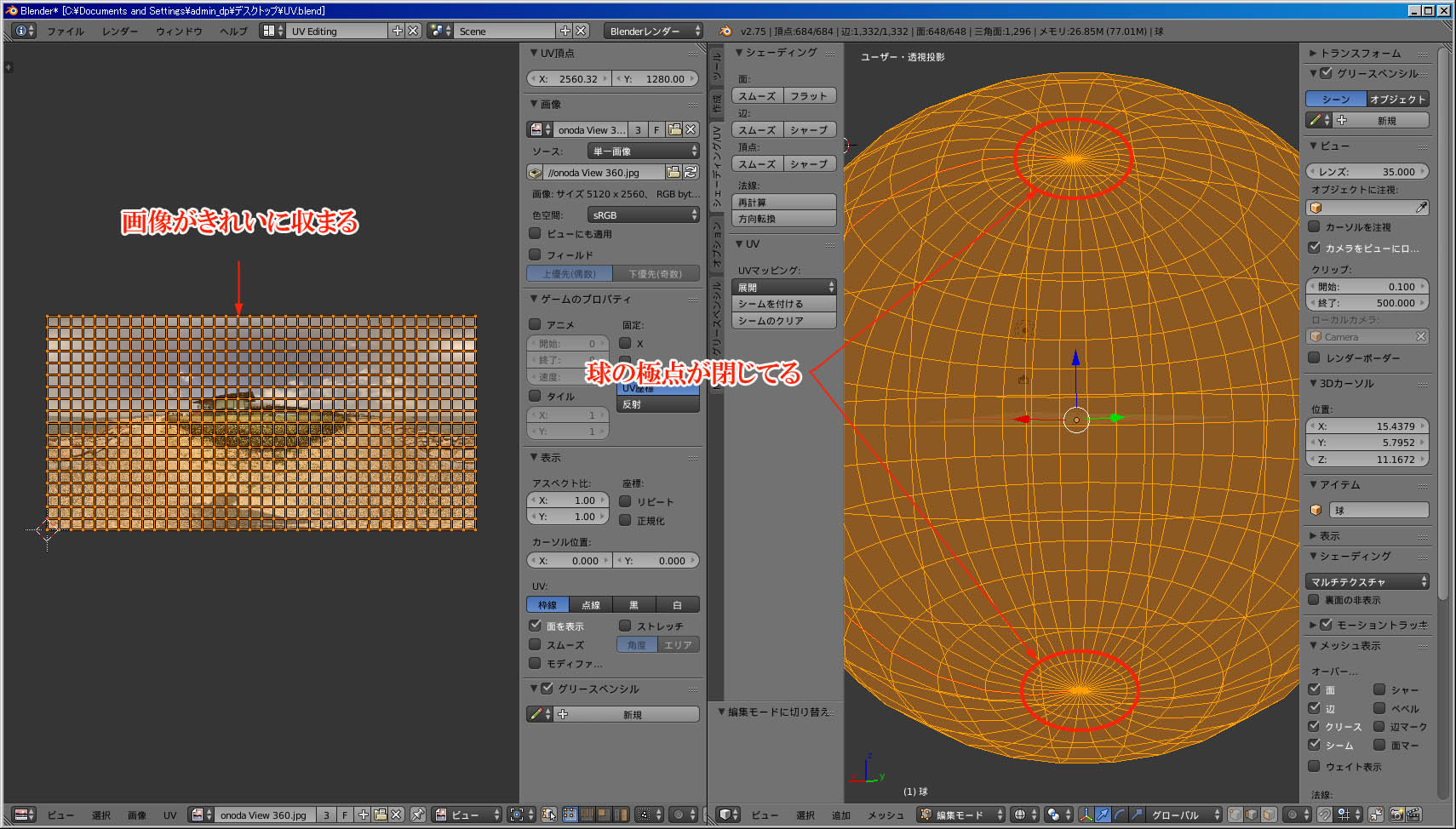This screenshot has height=829, width=1456.
Task: Toggle the '正規化' checkbox
Action: pos(625,519)
